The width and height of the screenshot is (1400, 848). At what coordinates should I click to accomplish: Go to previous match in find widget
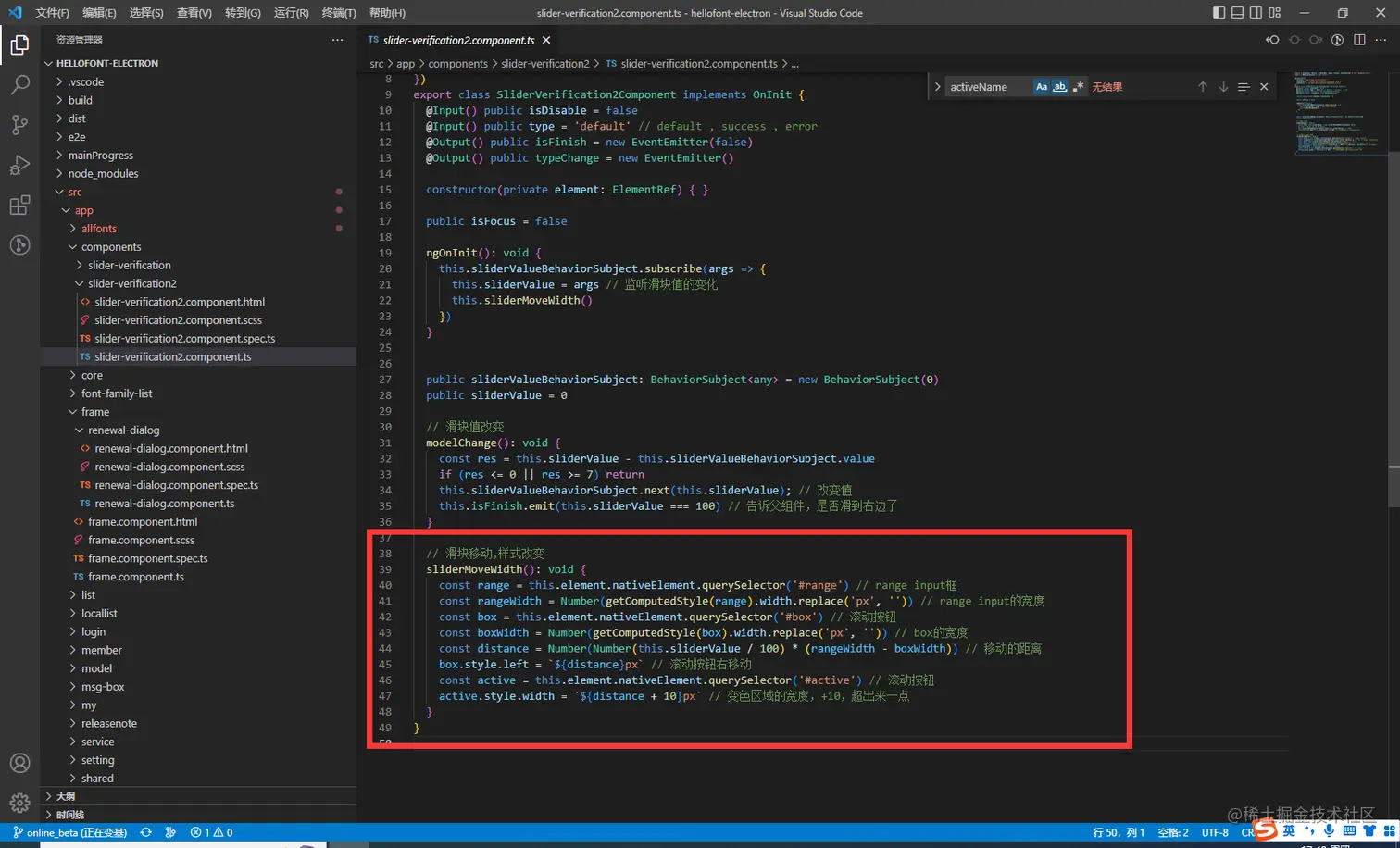tap(1203, 87)
